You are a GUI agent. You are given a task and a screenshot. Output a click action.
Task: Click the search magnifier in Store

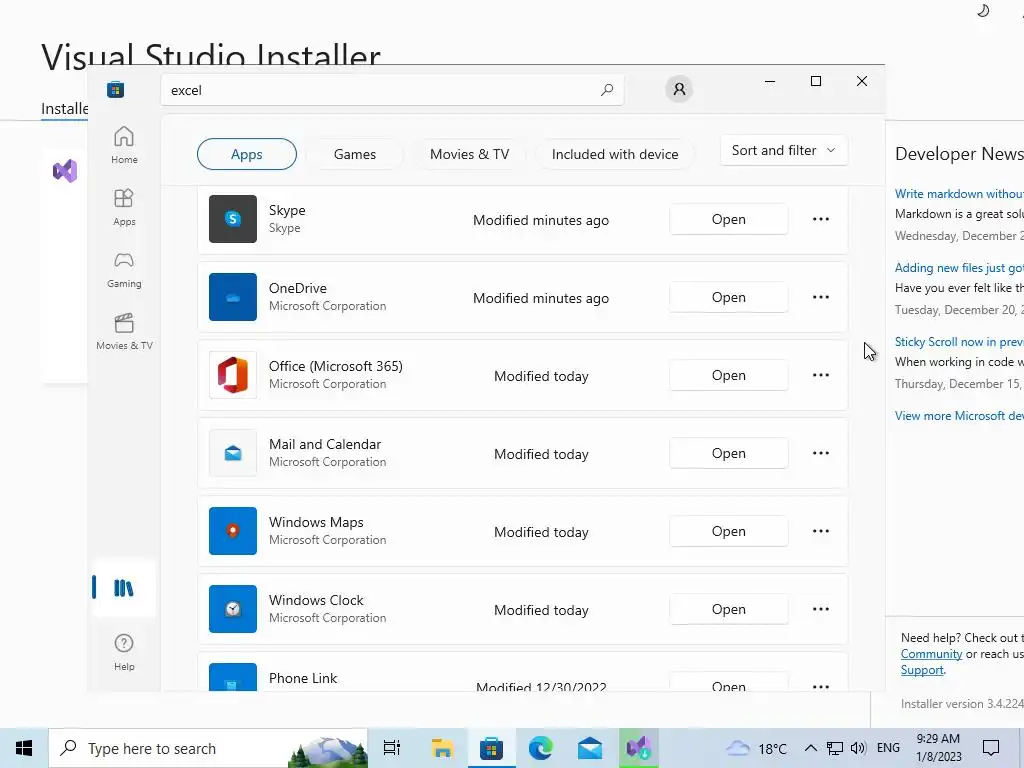coord(607,89)
